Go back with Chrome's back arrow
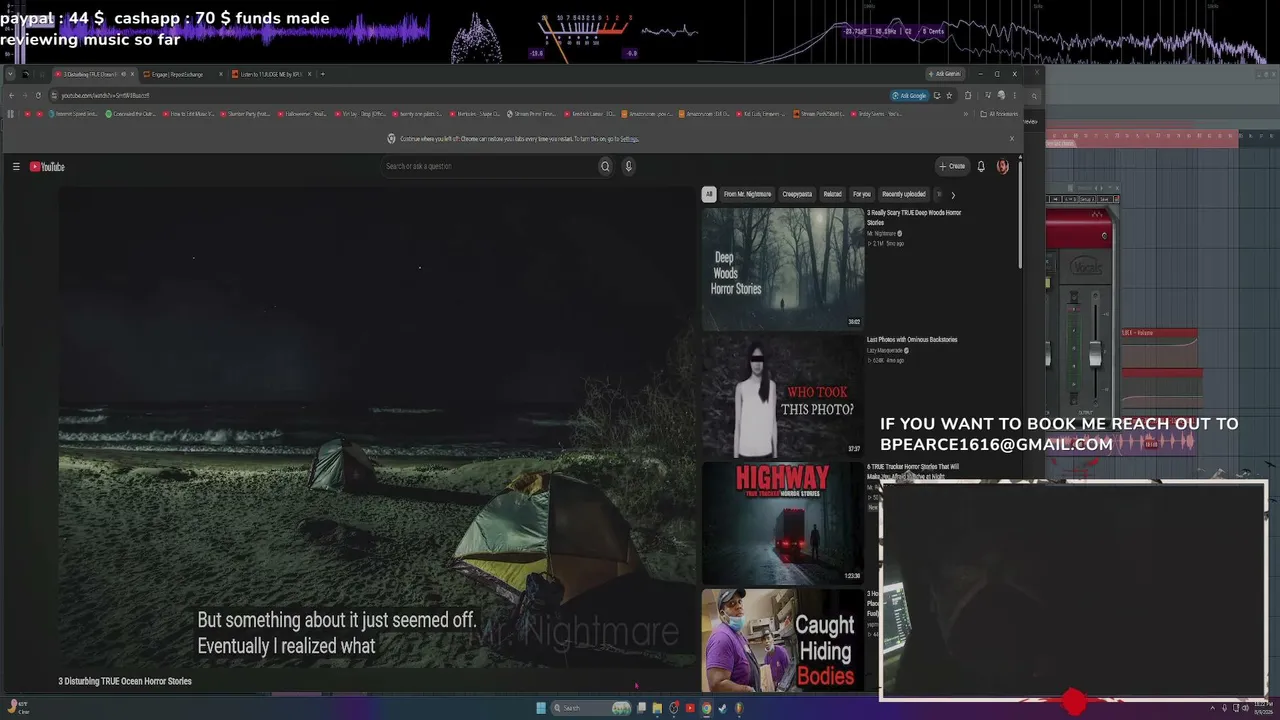The image size is (1280, 720). [11, 96]
